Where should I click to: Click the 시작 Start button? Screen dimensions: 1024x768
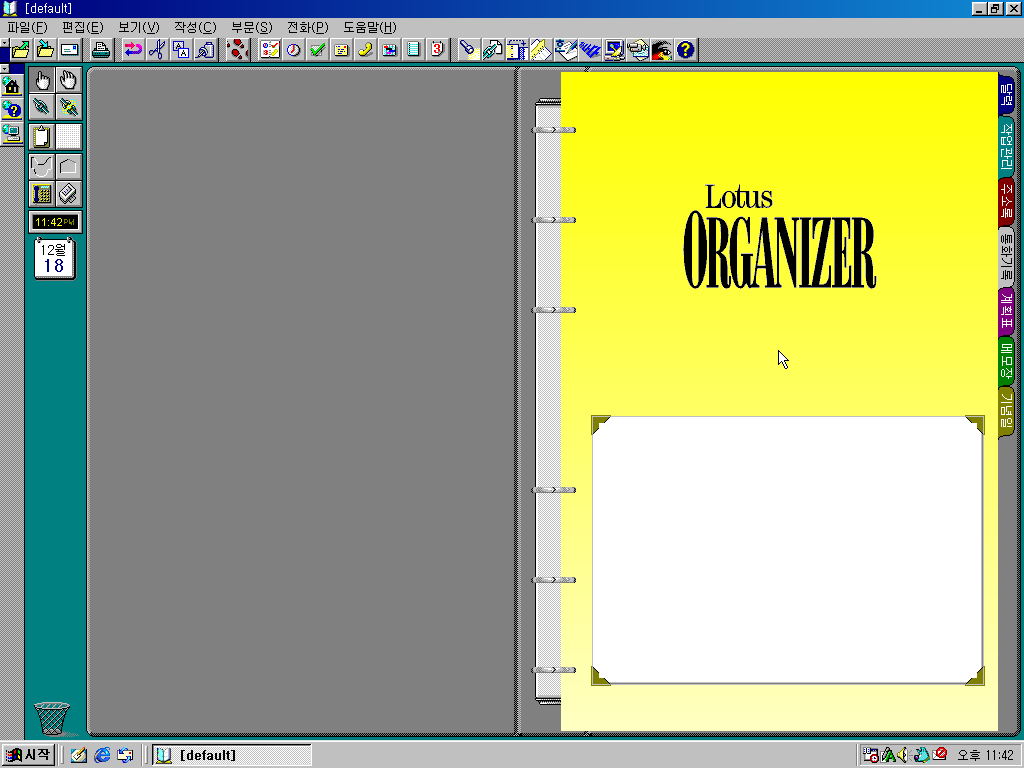pyautogui.click(x=28, y=755)
